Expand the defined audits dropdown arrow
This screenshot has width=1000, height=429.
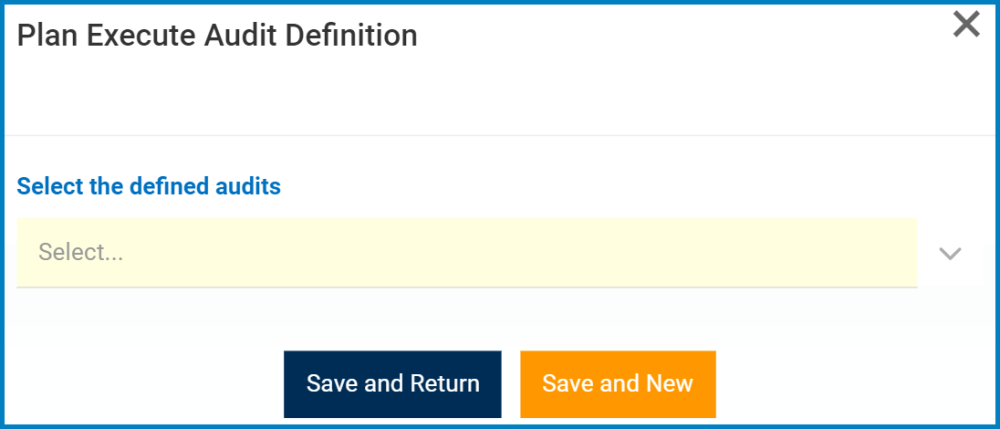950,253
